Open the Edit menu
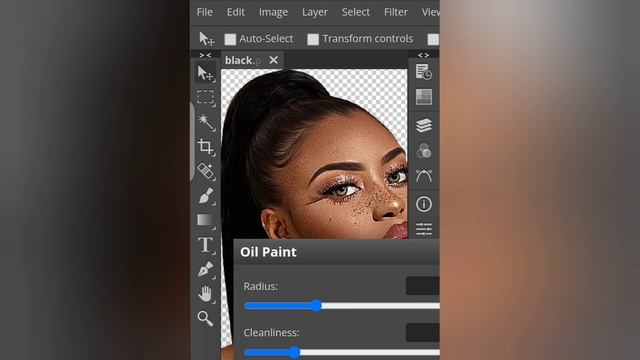 (236, 12)
